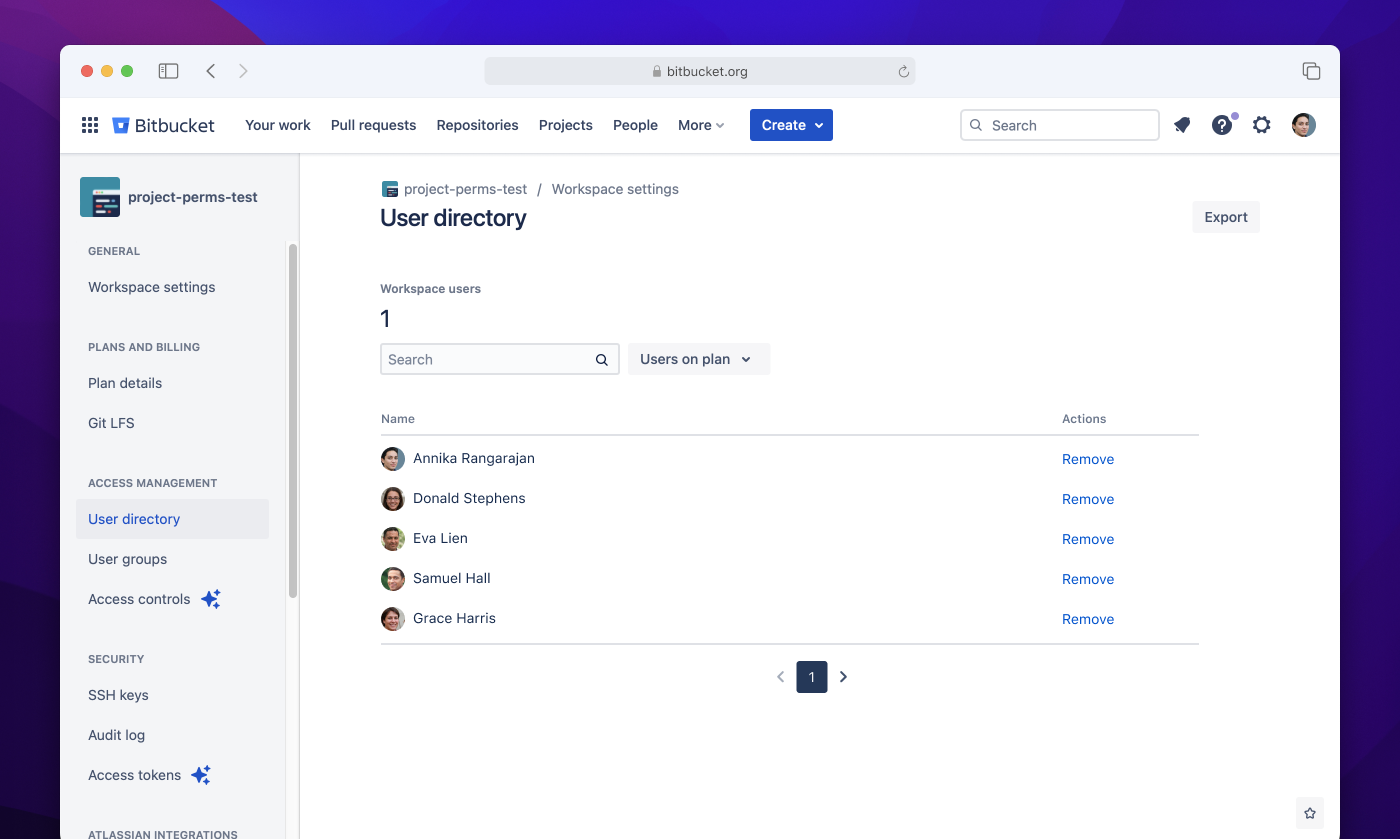Open the help menu question mark icon
The height and width of the screenshot is (839, 1400).
pos(1222,124)
